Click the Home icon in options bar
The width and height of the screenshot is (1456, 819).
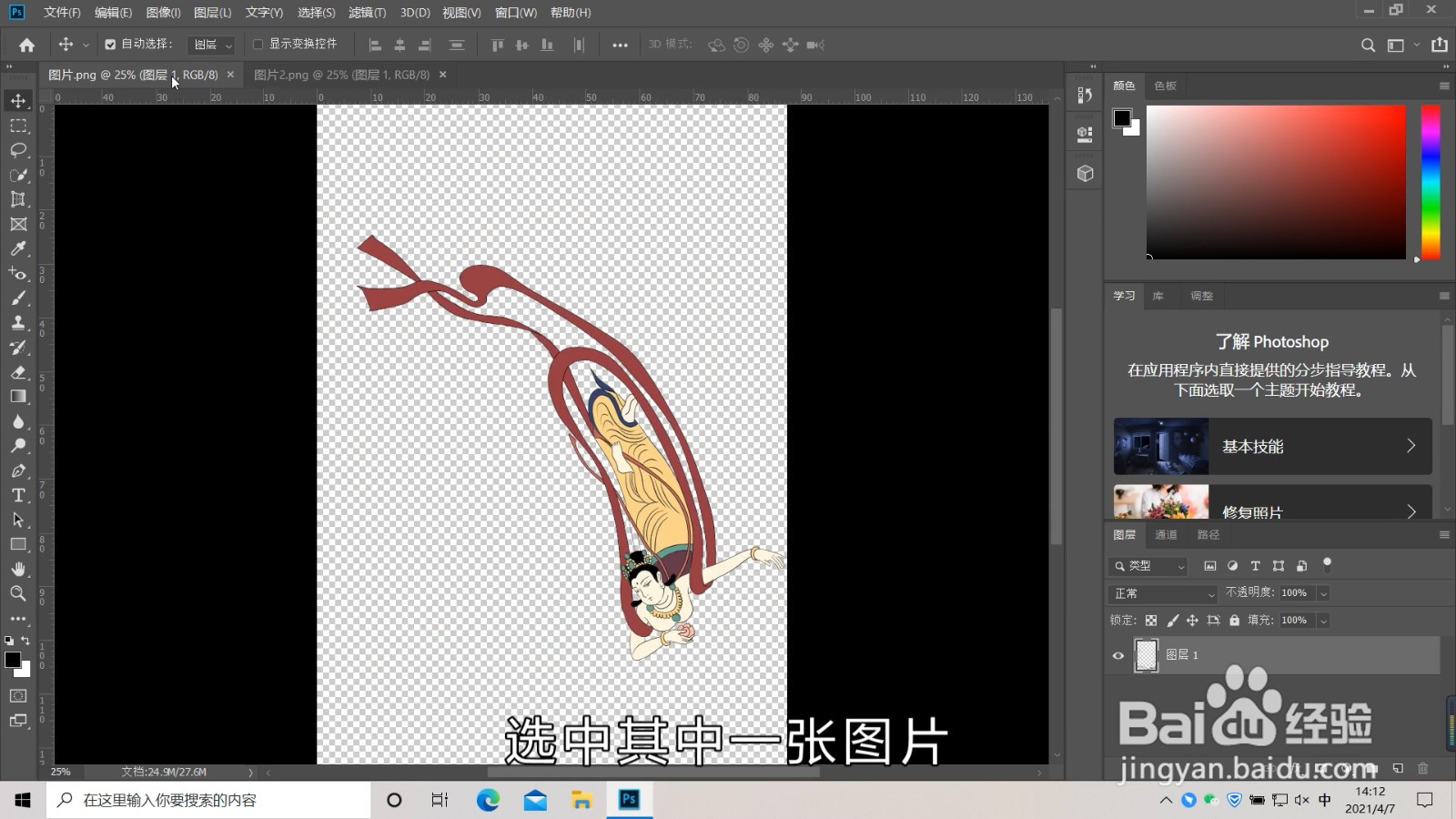[26, 45]
